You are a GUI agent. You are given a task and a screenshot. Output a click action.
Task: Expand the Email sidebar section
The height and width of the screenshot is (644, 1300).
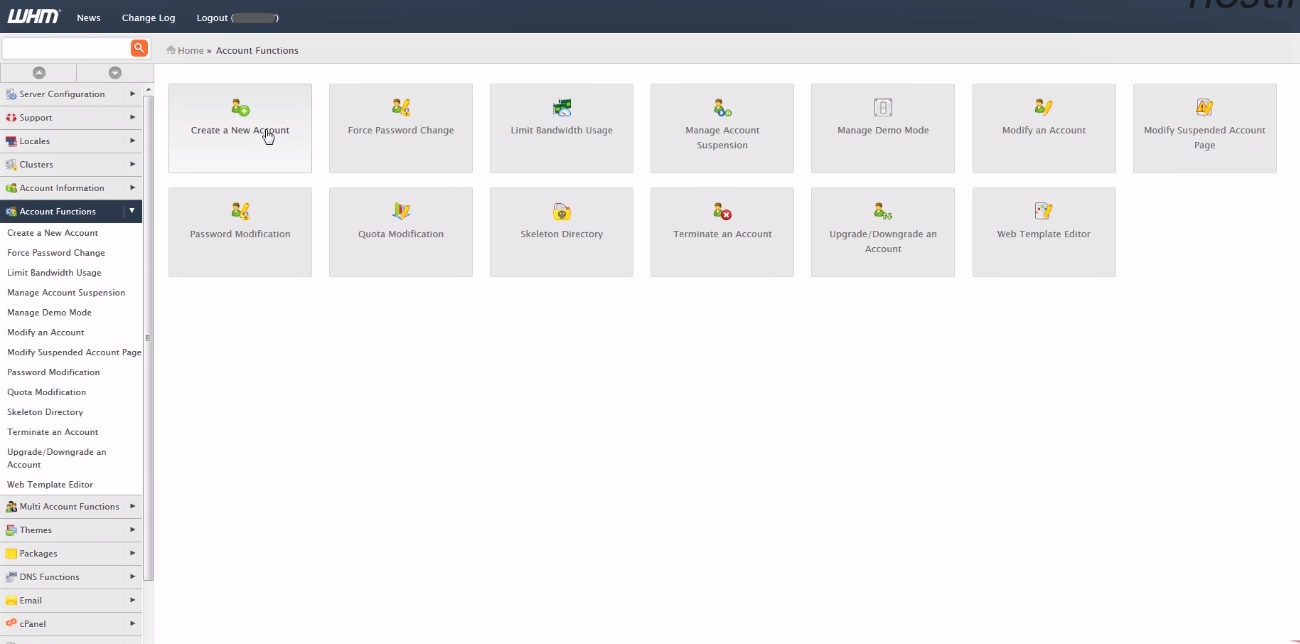[71, 600]
